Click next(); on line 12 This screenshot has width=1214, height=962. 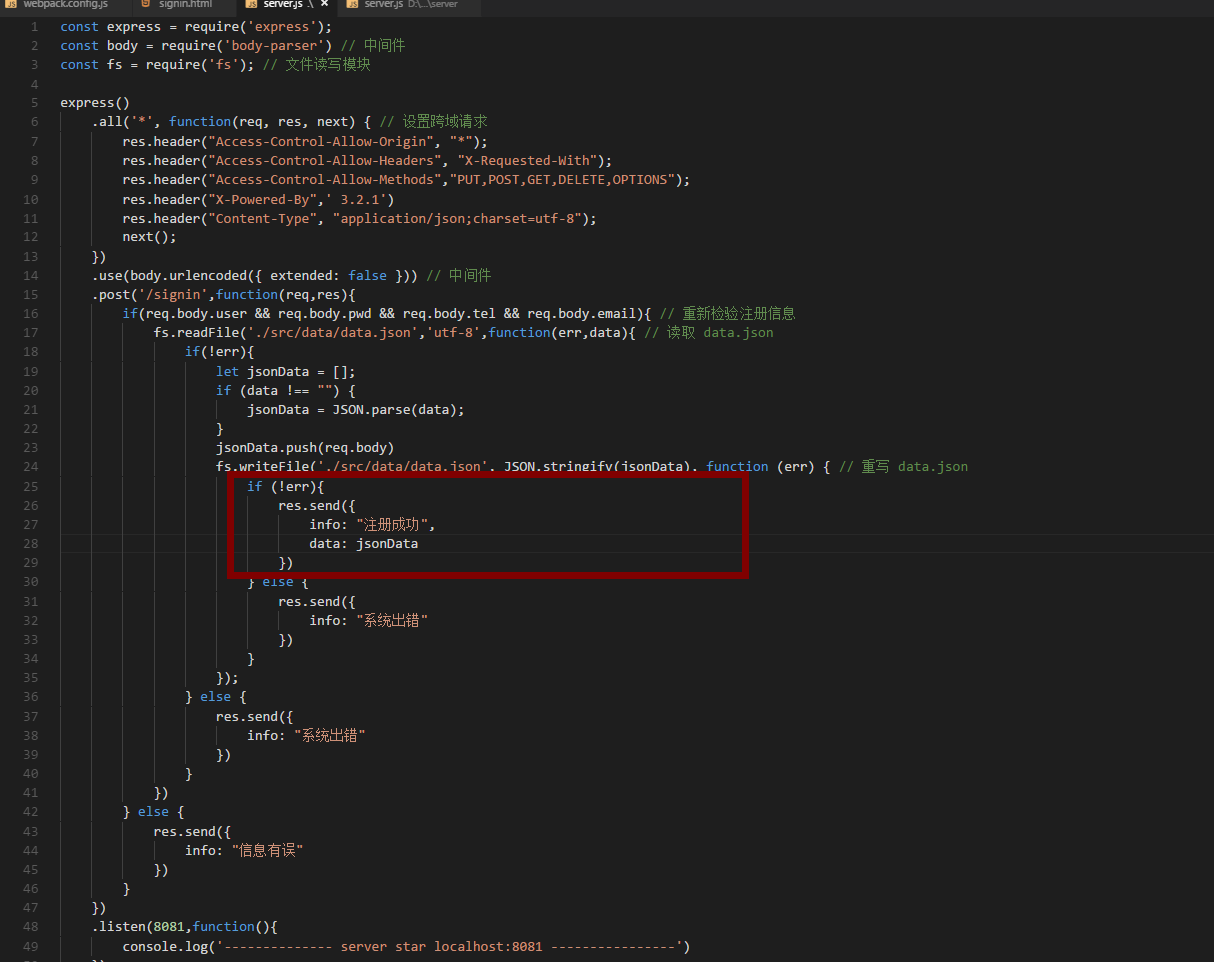150,237
